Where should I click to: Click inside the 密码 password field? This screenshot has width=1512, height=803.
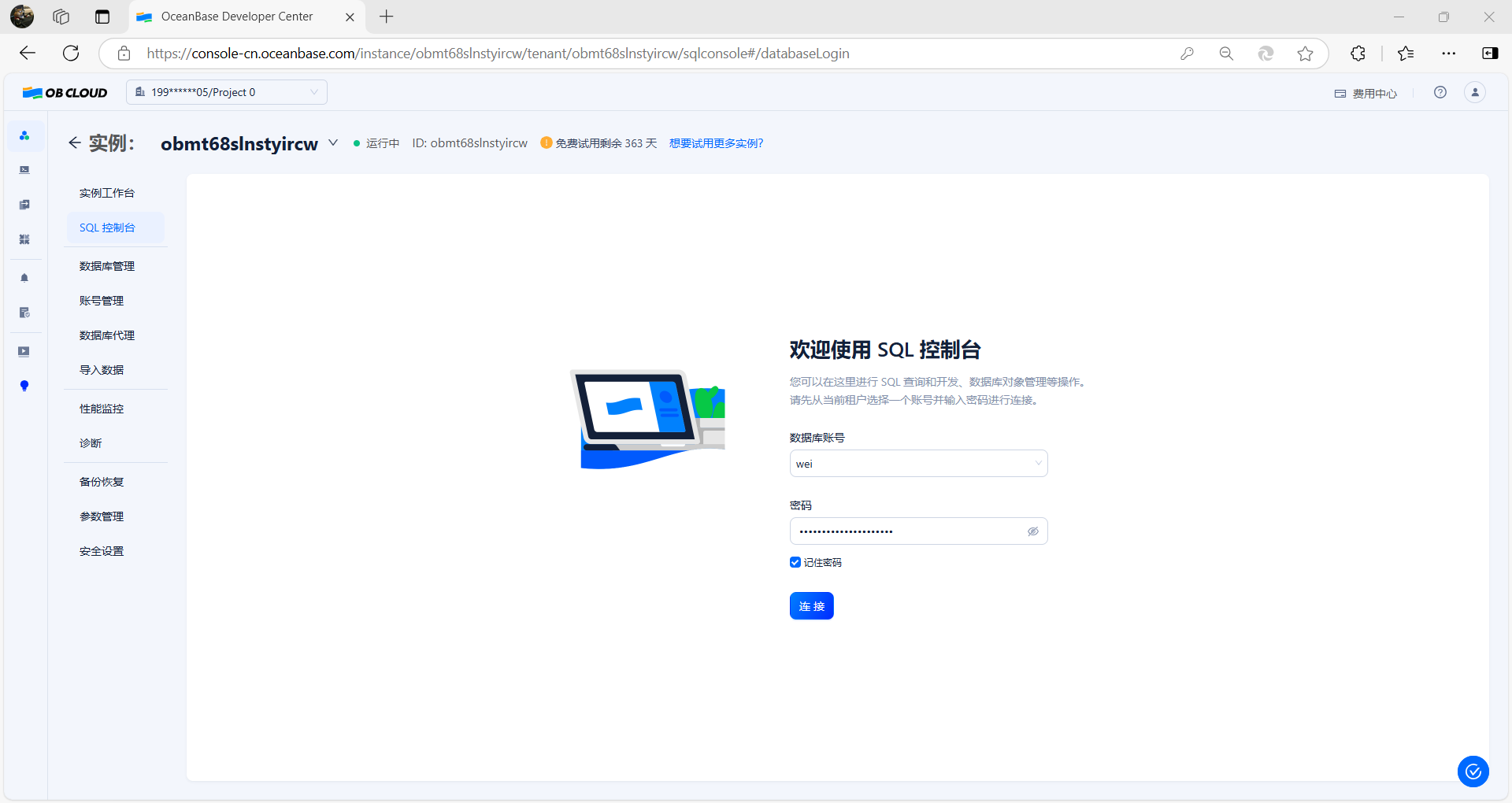tap(906, 531)
